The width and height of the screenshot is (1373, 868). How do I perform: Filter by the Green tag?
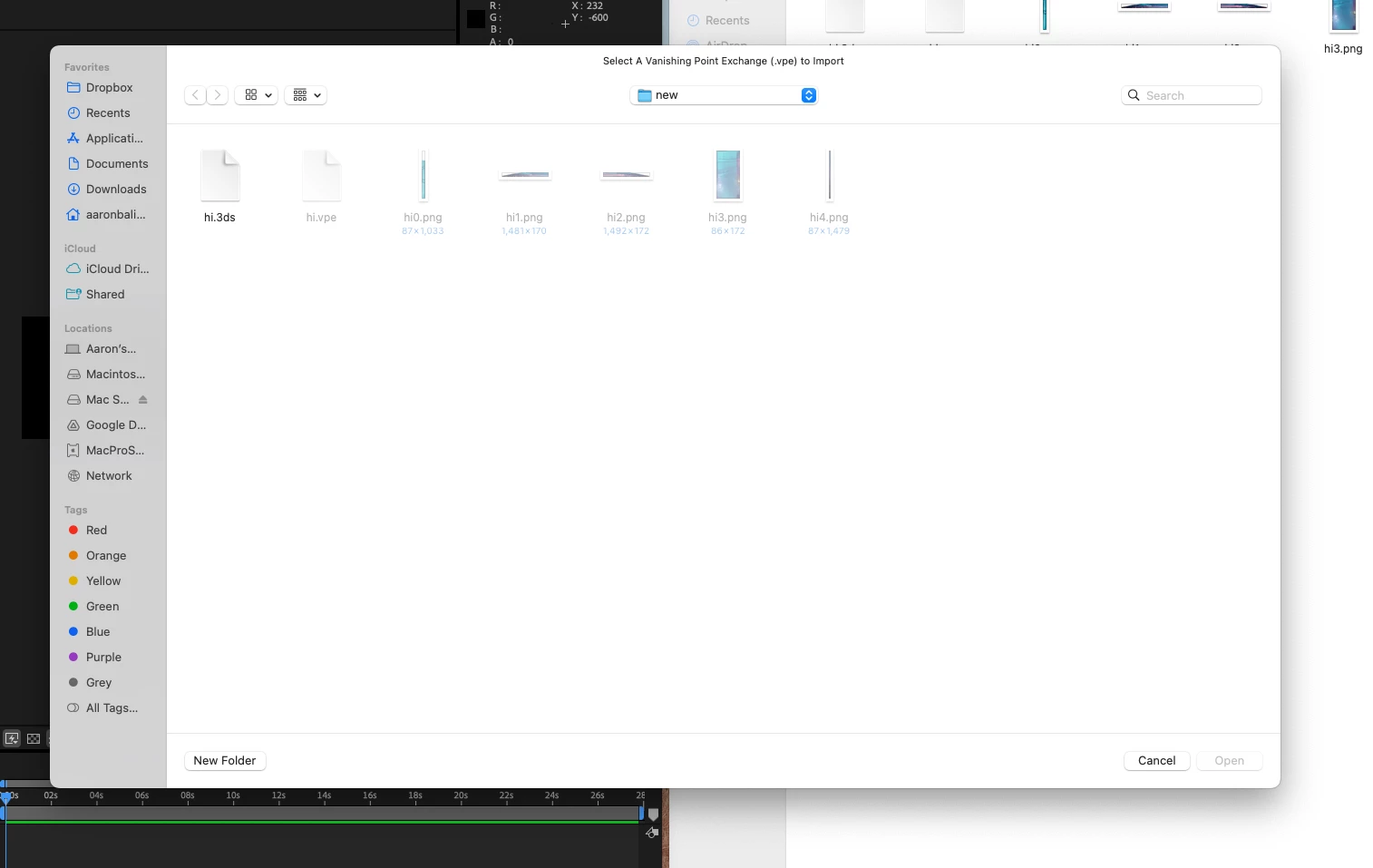click(93, 607)
